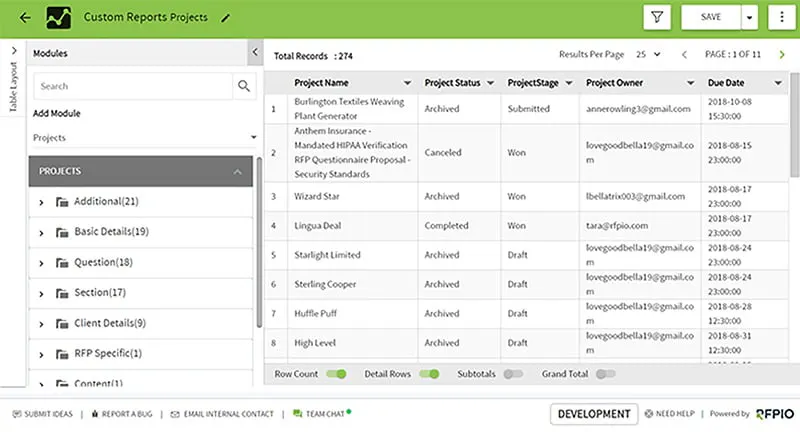
Task: Open the Due Date column dropdown
Action: click(778, 83)
